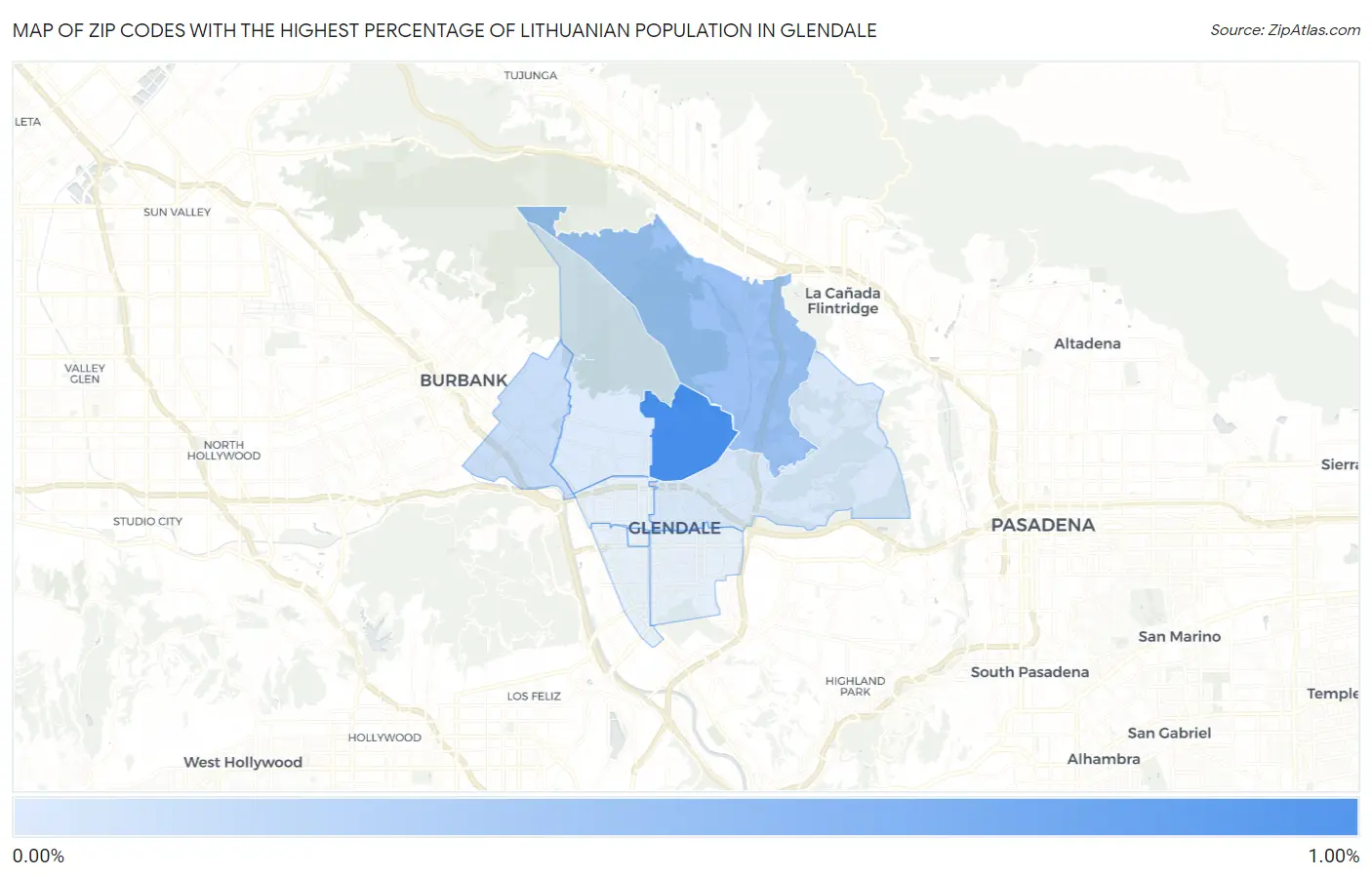Image resolution: width=1372 pixels, height=877 pixels.
Task: Click the PASADENA city label
Action: [1042, 525]
